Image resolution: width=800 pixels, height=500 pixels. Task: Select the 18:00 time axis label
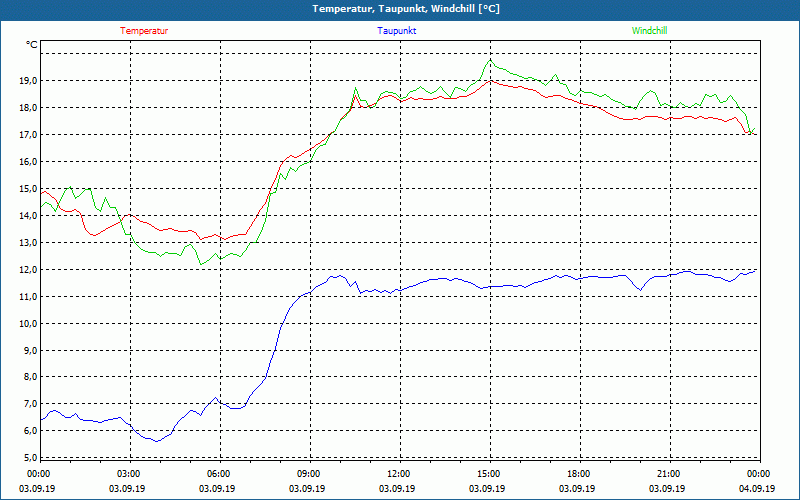(x=578, y=474)
